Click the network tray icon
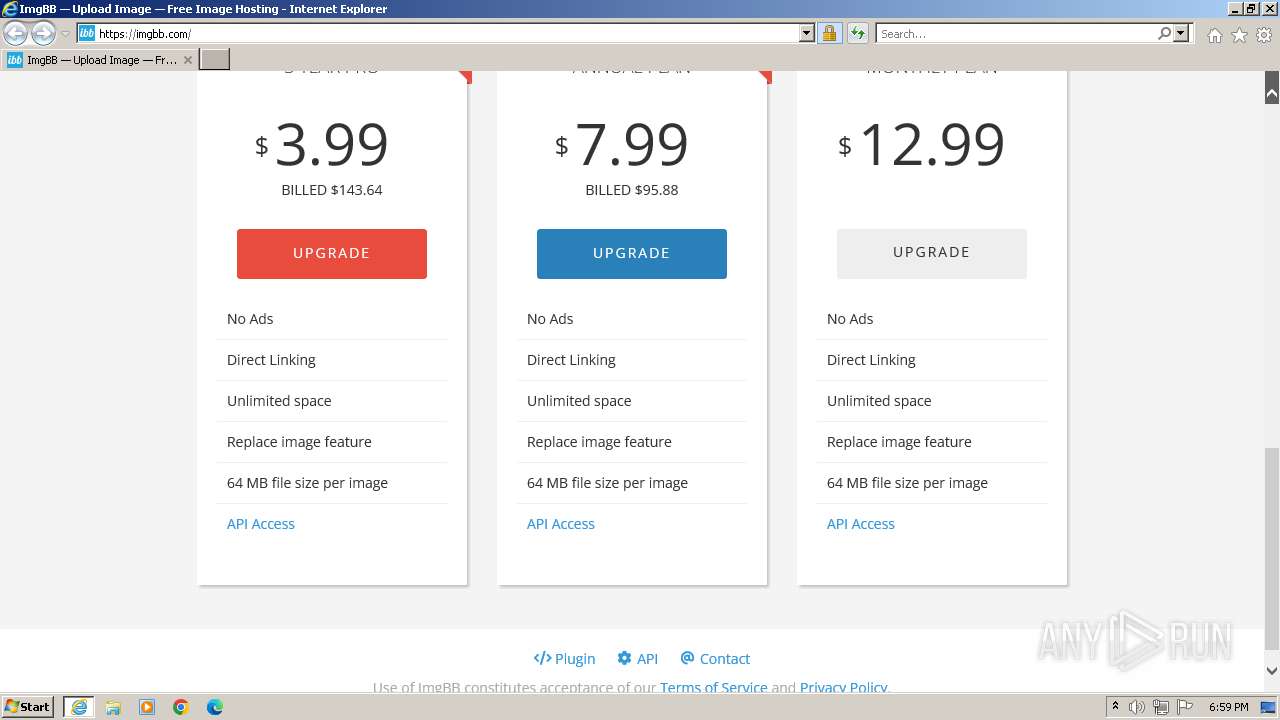The height and width of the screenshot is (720, 1280). (1161, 707)
